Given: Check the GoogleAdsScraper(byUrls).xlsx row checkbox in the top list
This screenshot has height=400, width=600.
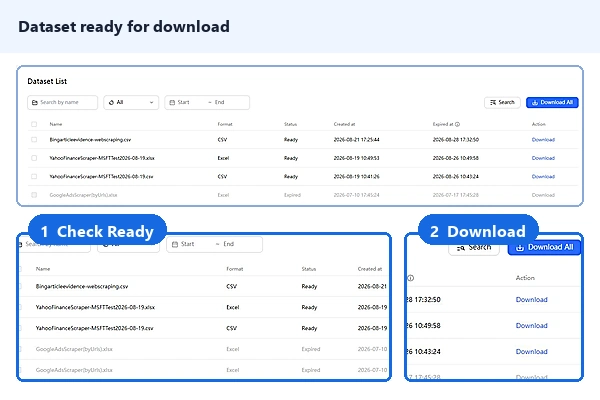Looking at the screenshot, I should 34,195.
